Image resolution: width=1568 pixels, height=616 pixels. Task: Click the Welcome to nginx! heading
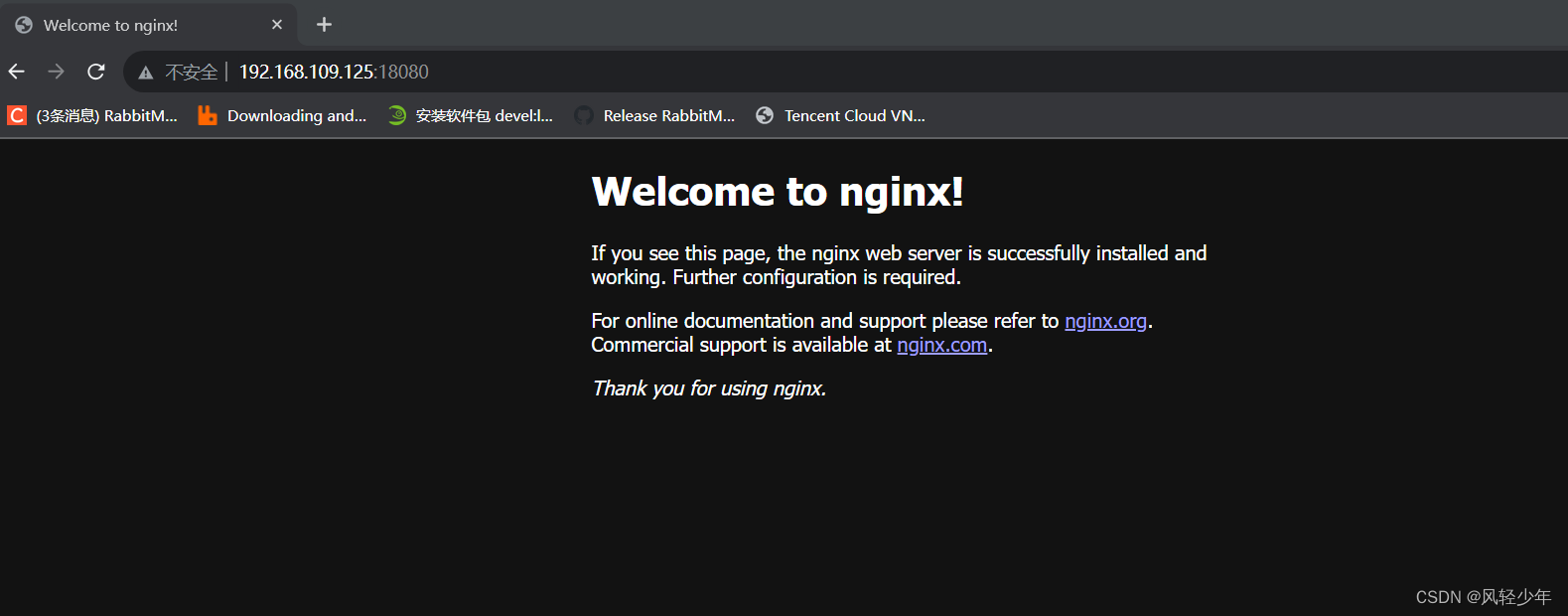click(778, 192)
